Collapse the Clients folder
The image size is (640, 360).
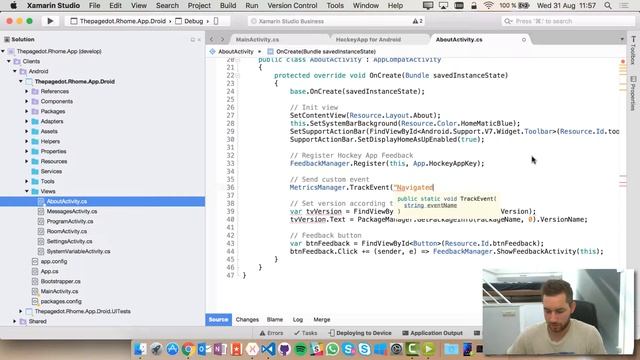click(x=9, y=61)
